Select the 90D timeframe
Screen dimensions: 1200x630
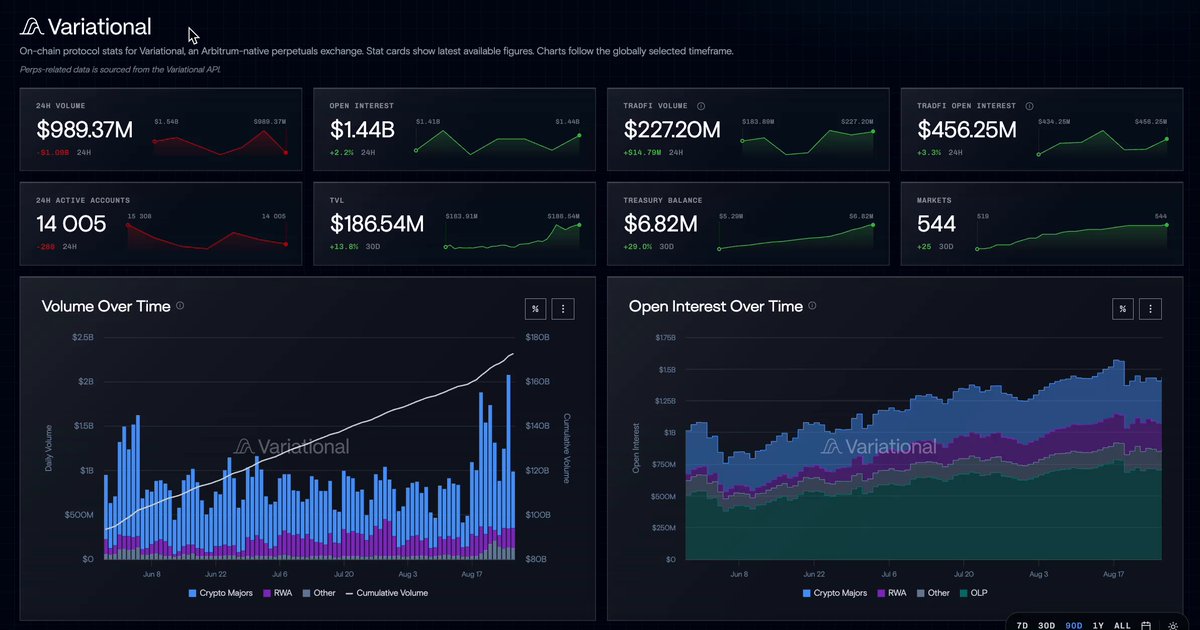pos(1073,625)
